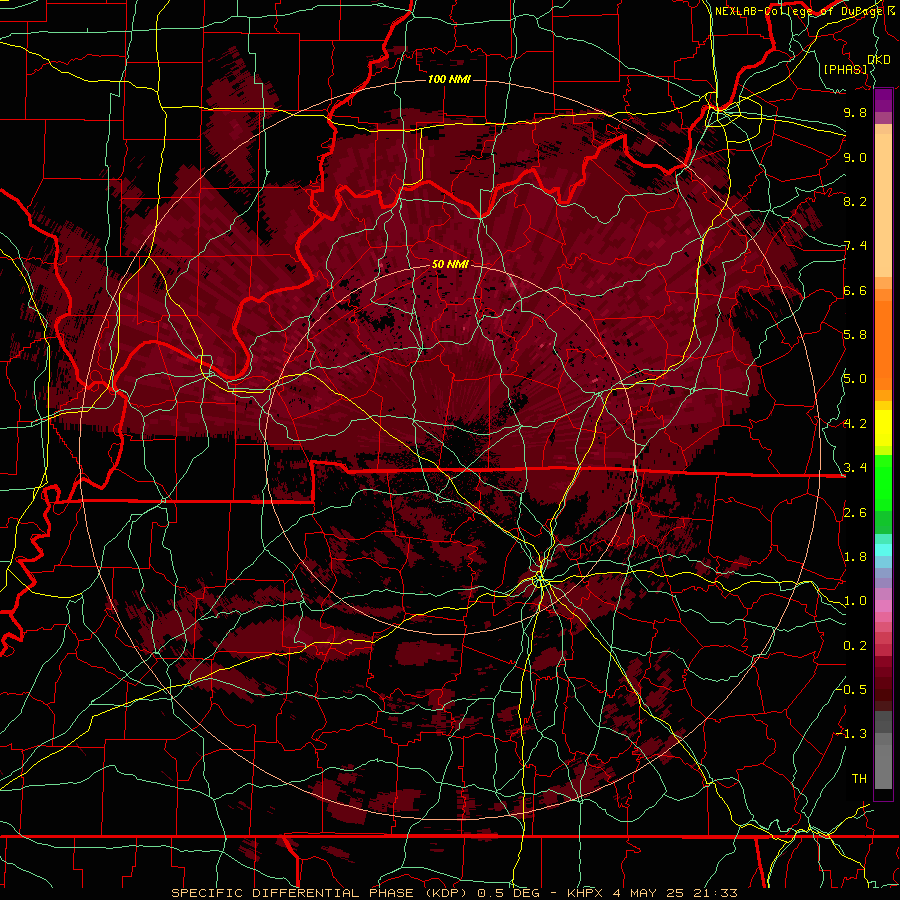This screenshot has height=900, width=900.
Task: Click the 1.8 legend value
Action: click(x=855, y=557)
